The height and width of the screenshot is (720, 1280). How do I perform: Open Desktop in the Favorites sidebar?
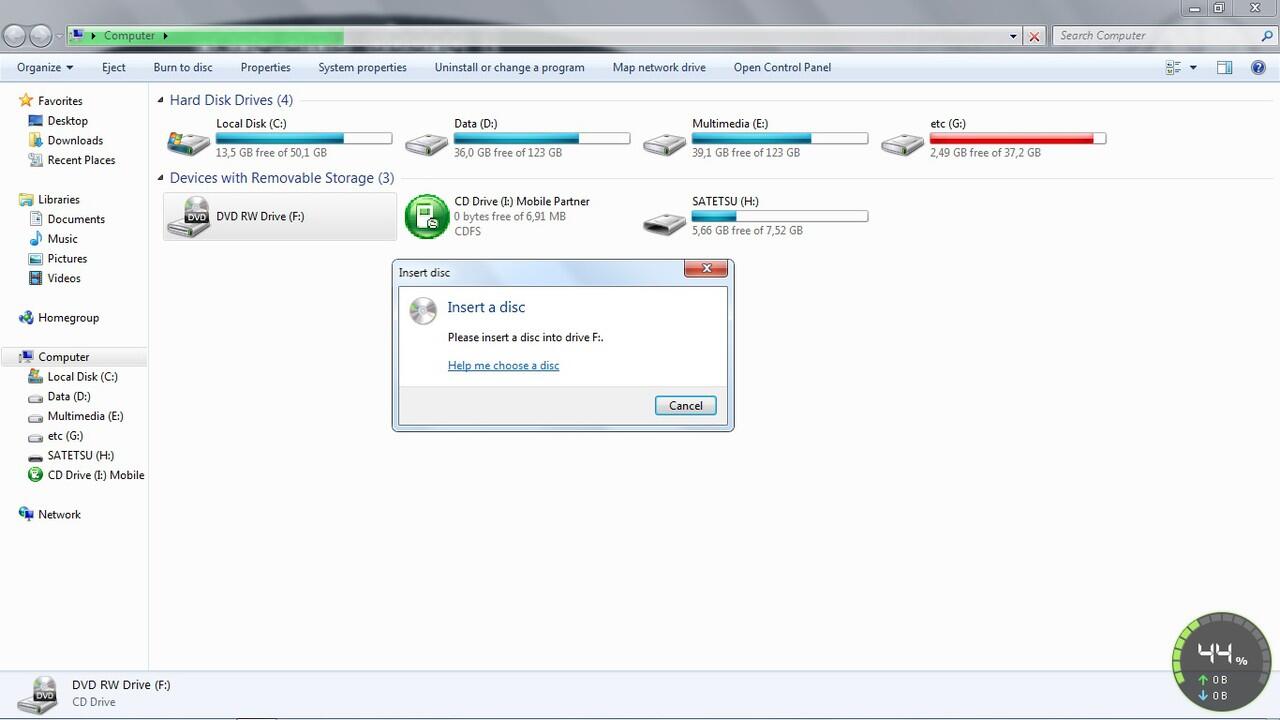[67, 121]
